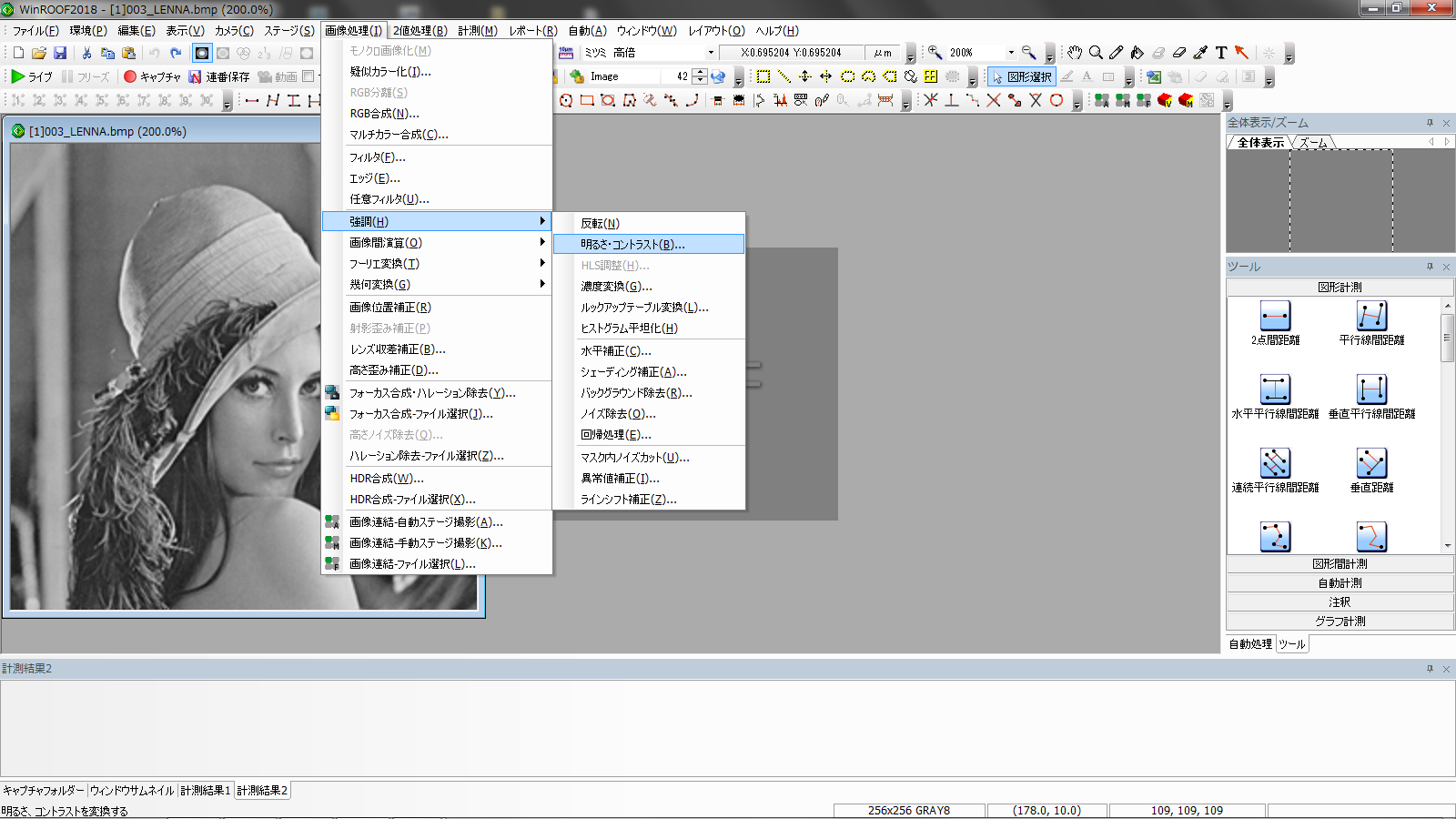Image resolution: width=1456 pixels, height=819 pixels.
Task: Click the sequential save (連番保存) icon
Action: [x=195, y=76]
